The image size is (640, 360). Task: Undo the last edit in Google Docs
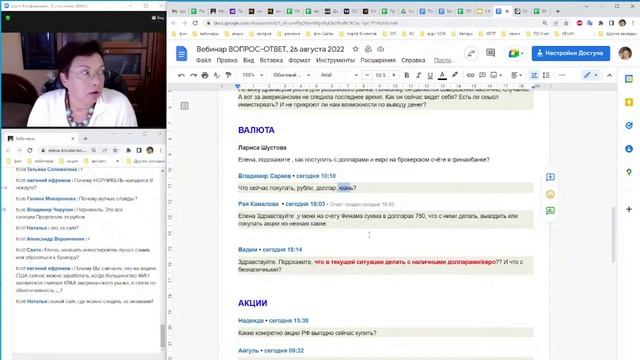181,75
